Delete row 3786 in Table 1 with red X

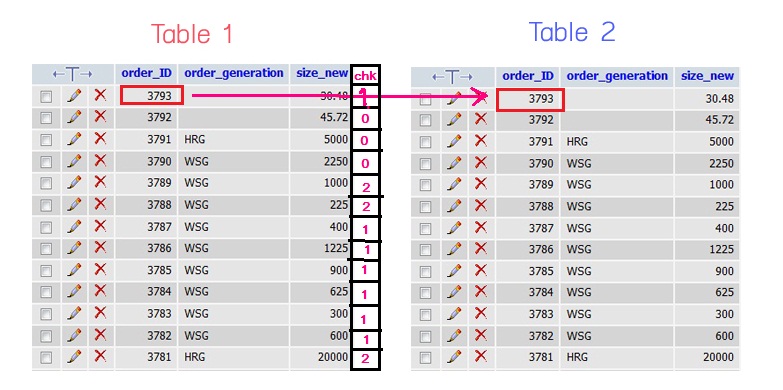[x=100, y=248]
